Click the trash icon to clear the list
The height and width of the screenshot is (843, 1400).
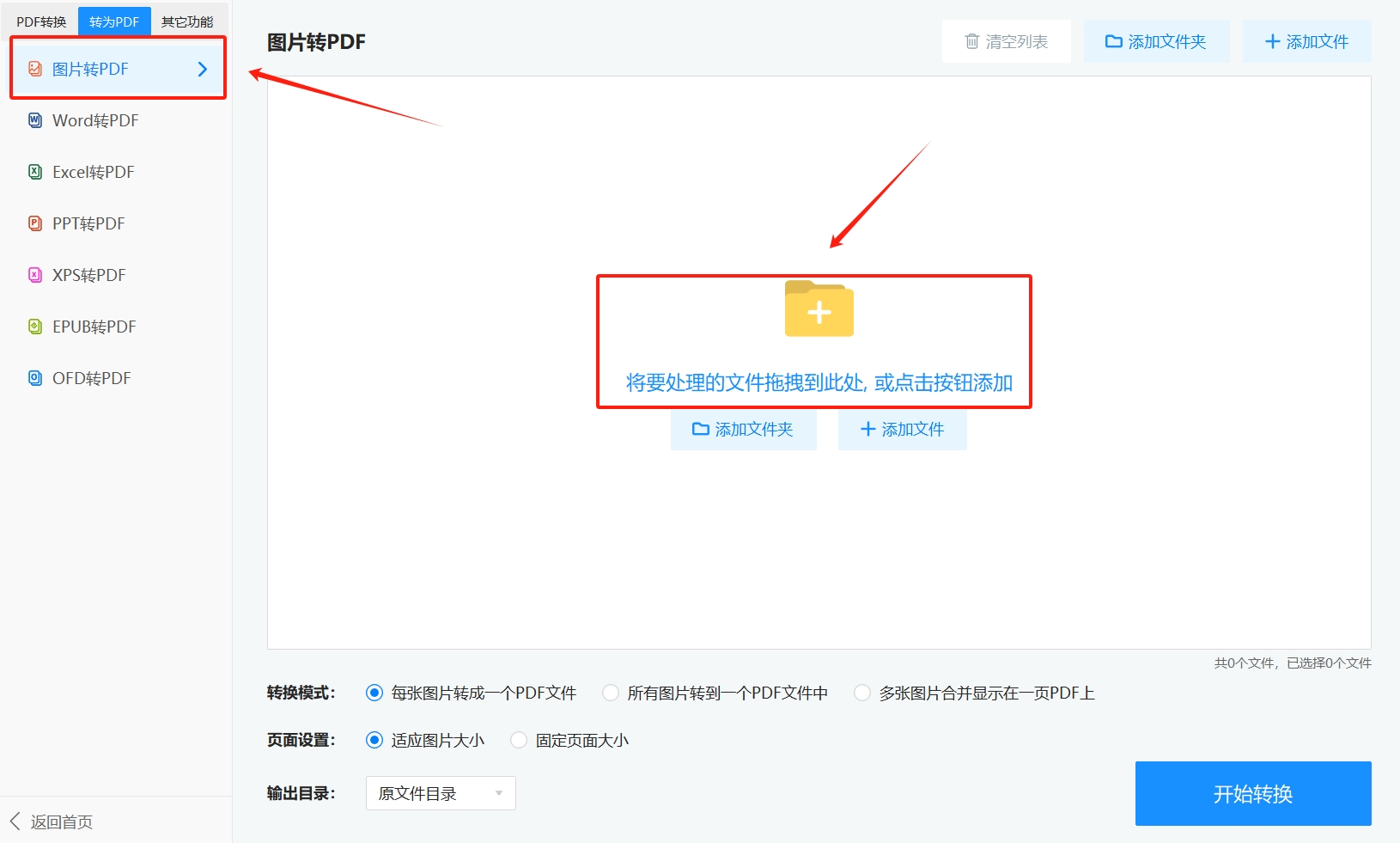[x=971, y=40]
